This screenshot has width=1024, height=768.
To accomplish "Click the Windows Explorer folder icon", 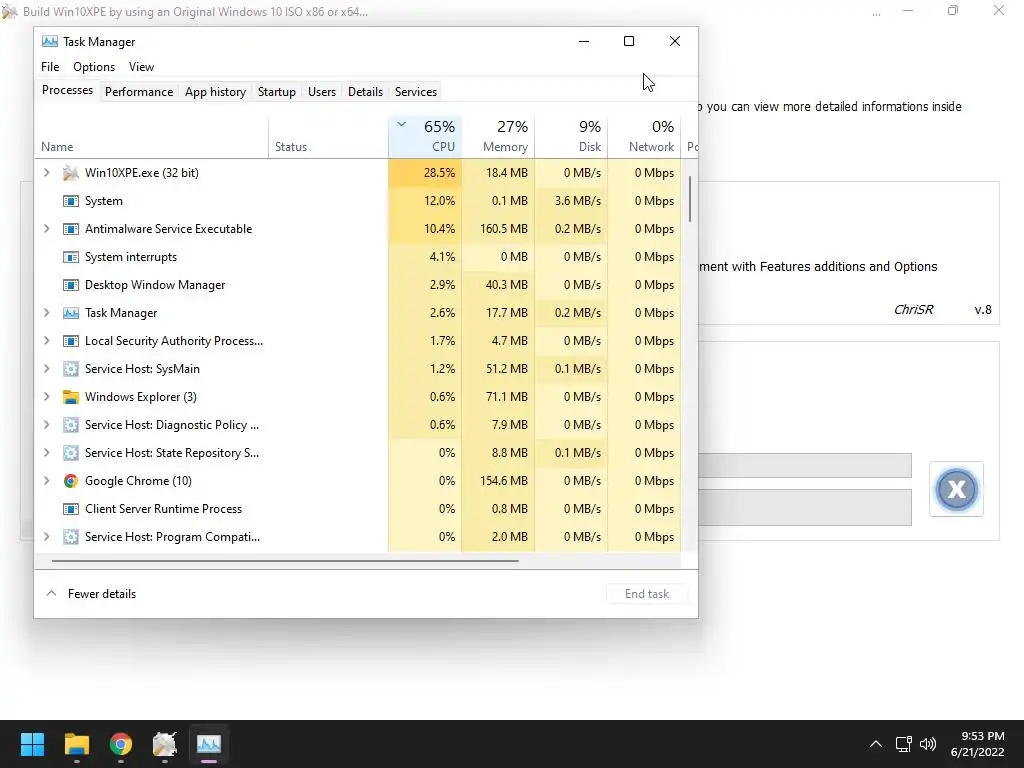I will pos(71,397).
